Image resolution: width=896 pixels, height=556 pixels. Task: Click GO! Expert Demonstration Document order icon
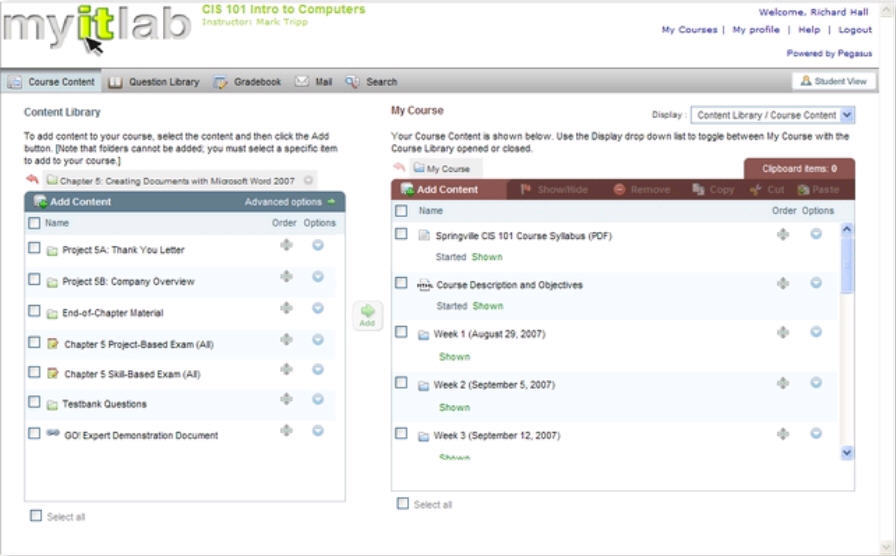click(x=286, y=430)
